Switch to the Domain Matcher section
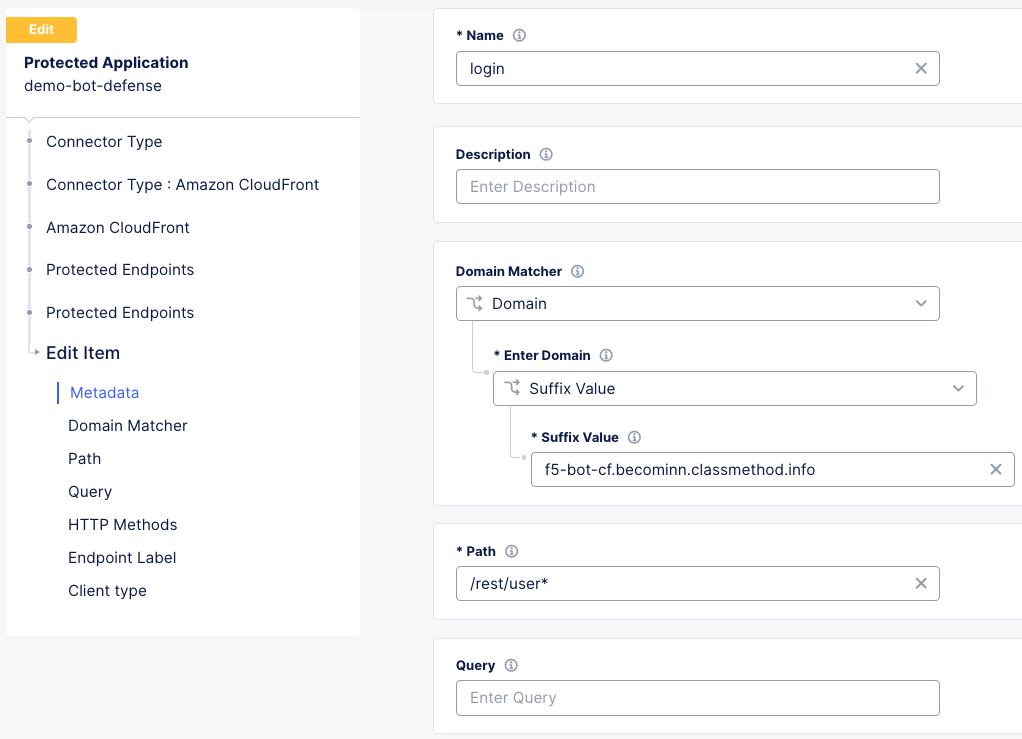 pos(127,425)
